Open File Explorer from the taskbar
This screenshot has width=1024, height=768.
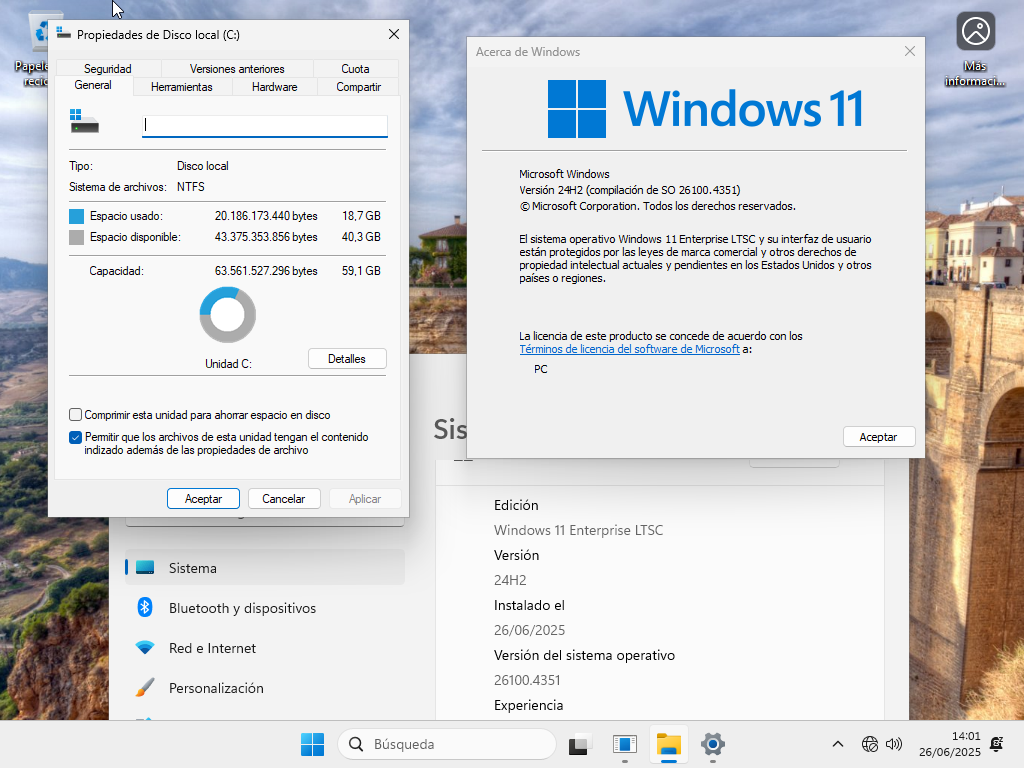tap(669, 744)
